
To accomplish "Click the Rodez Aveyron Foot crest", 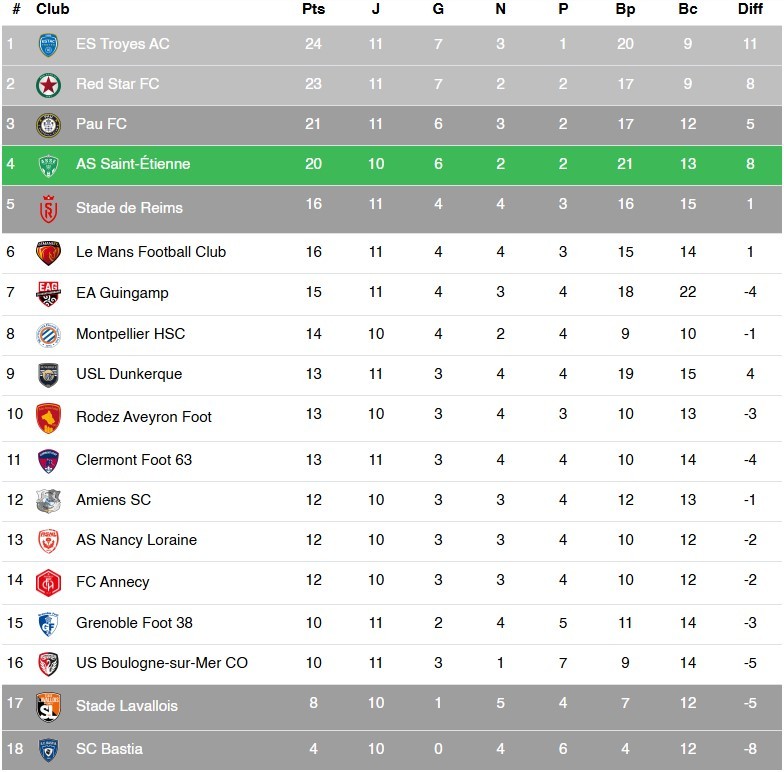I will tap(48, 417).
